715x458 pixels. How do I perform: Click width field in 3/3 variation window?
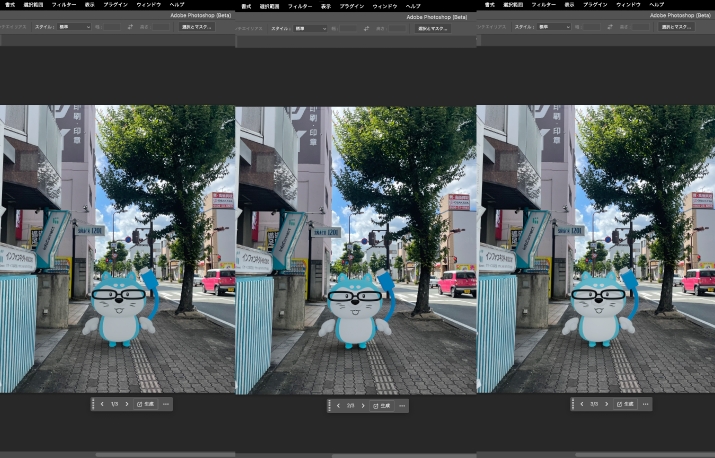coord(591,27)
